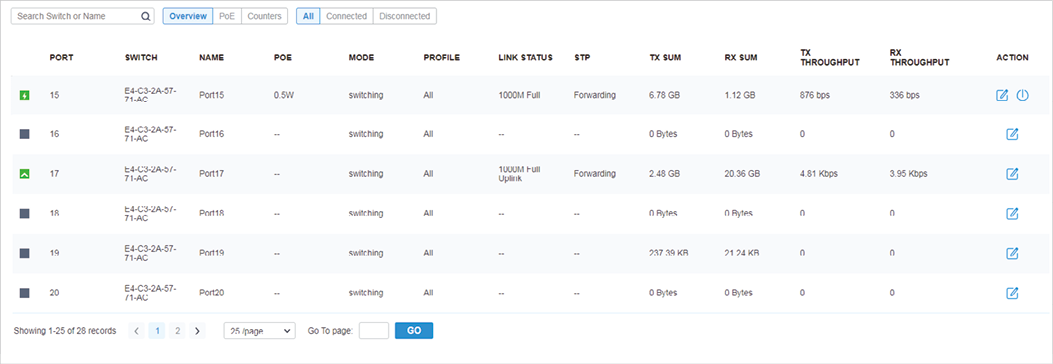Click Showing 1-25 of 28 records text
The width and height of the screenshot is (1053, 364).
(65, 331)
